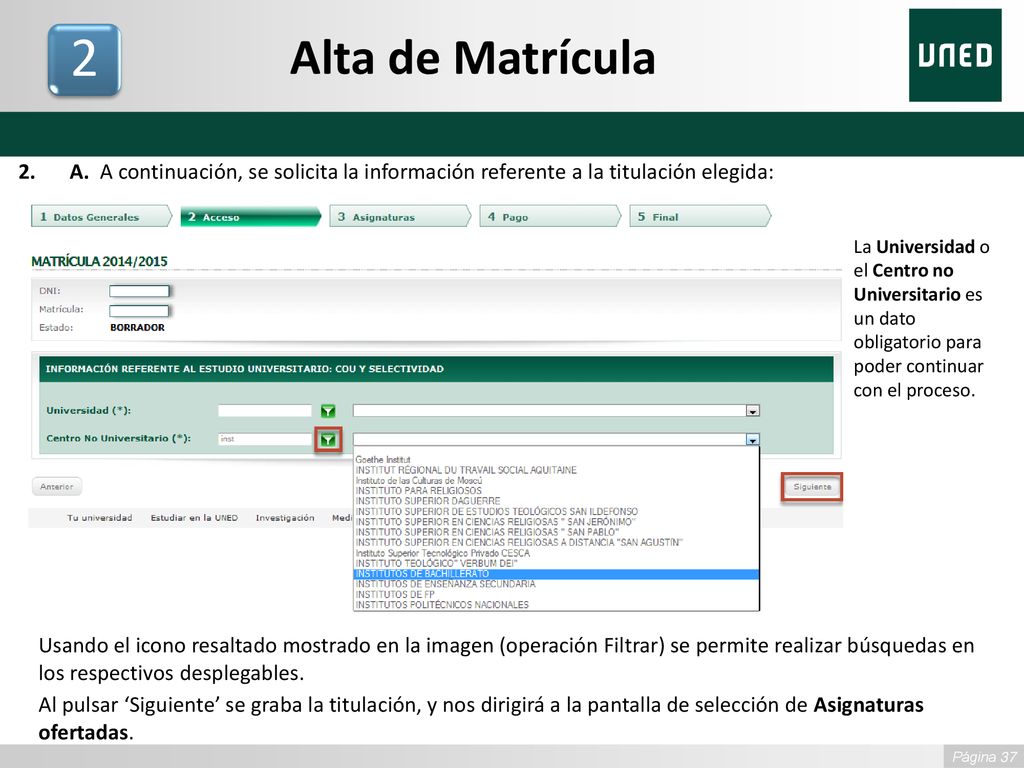Select 'INSTITUTO SUPERIOR DAGUERRE' option
The height and width of the screenshot is (768, 1024).
[556, 501]
